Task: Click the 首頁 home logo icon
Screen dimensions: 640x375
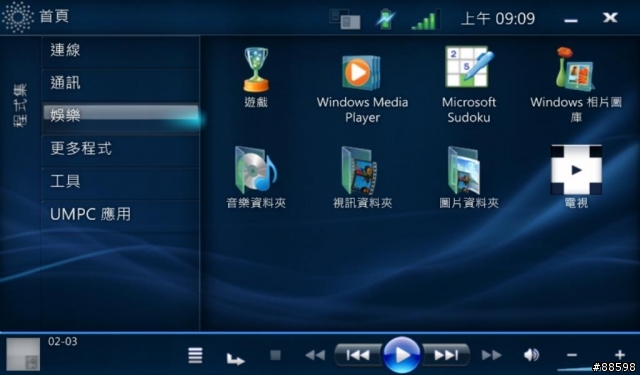Action: coord(18,17)
